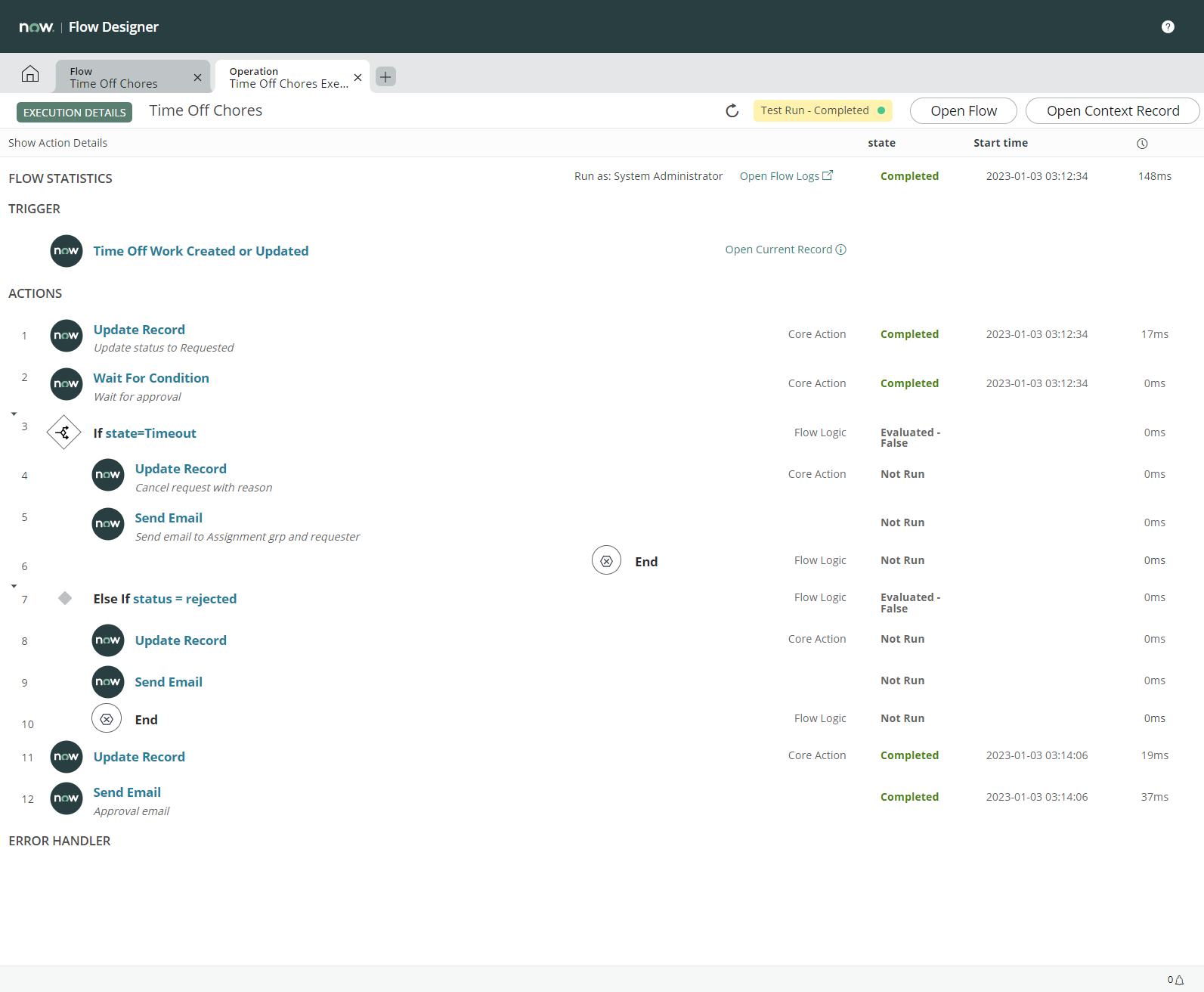The height and width of the screenshot is (992, 1204).
Task: Collapse the Else If status rejected block
Action: click(x=14, y=587)
